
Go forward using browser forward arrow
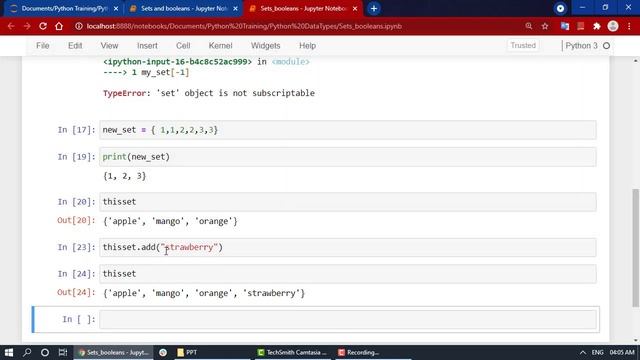tap(27, 26)
